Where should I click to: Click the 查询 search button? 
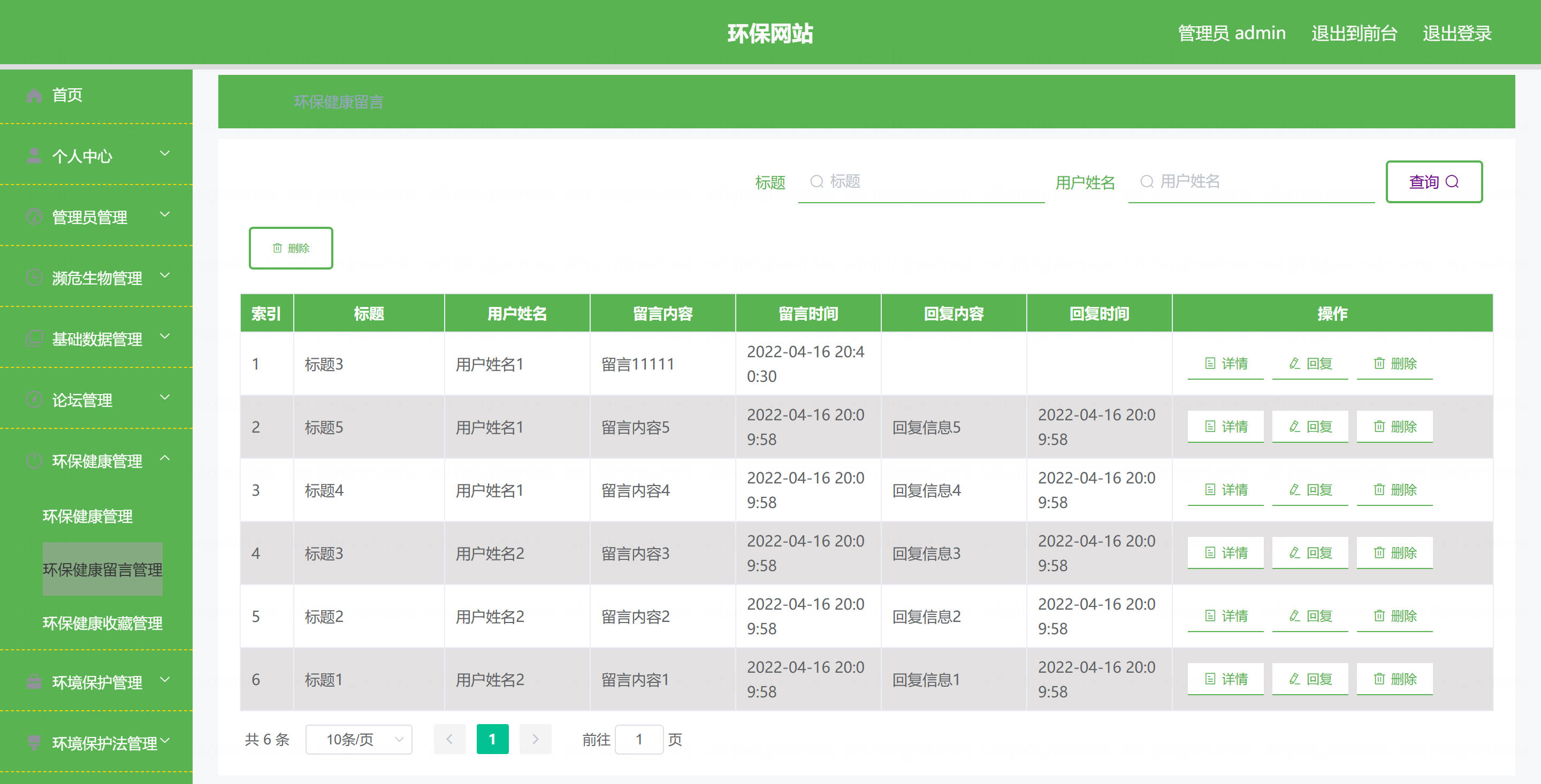click(1434, 182)
